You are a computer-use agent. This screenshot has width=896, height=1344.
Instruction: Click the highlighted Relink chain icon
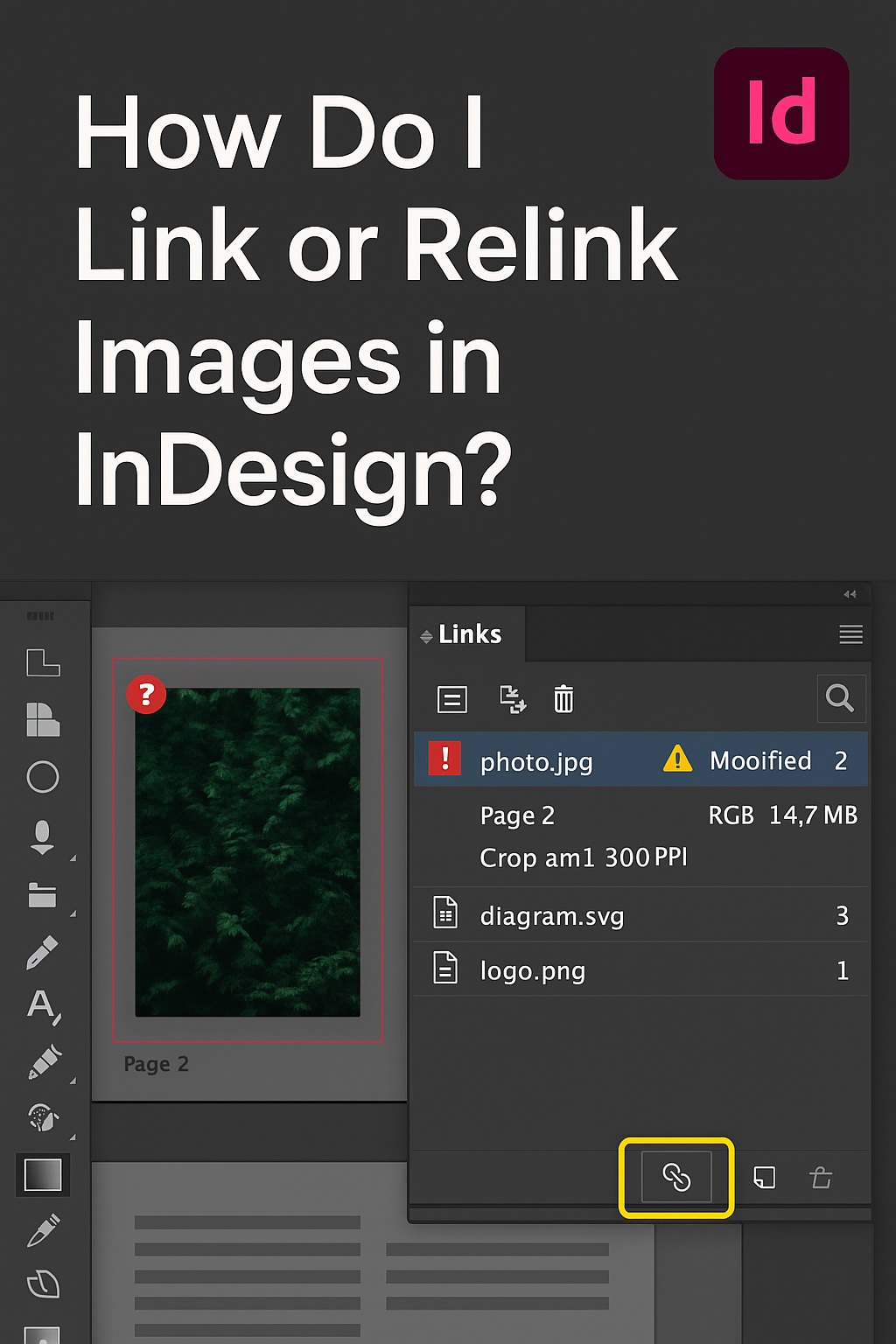675,1178
